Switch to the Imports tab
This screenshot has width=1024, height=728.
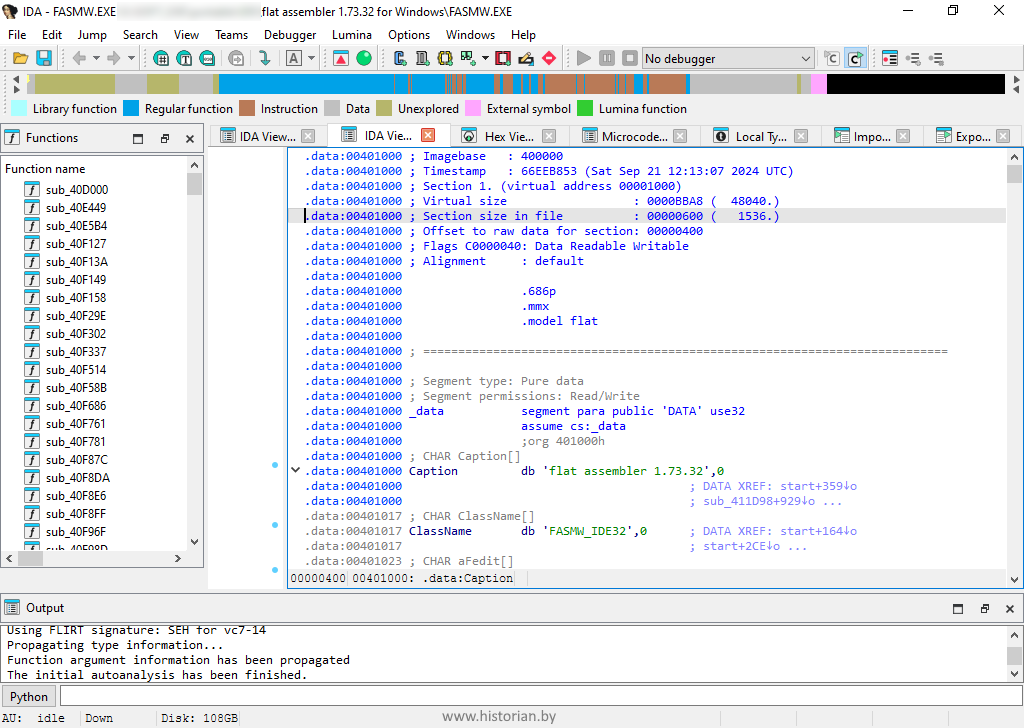point(872,136)
